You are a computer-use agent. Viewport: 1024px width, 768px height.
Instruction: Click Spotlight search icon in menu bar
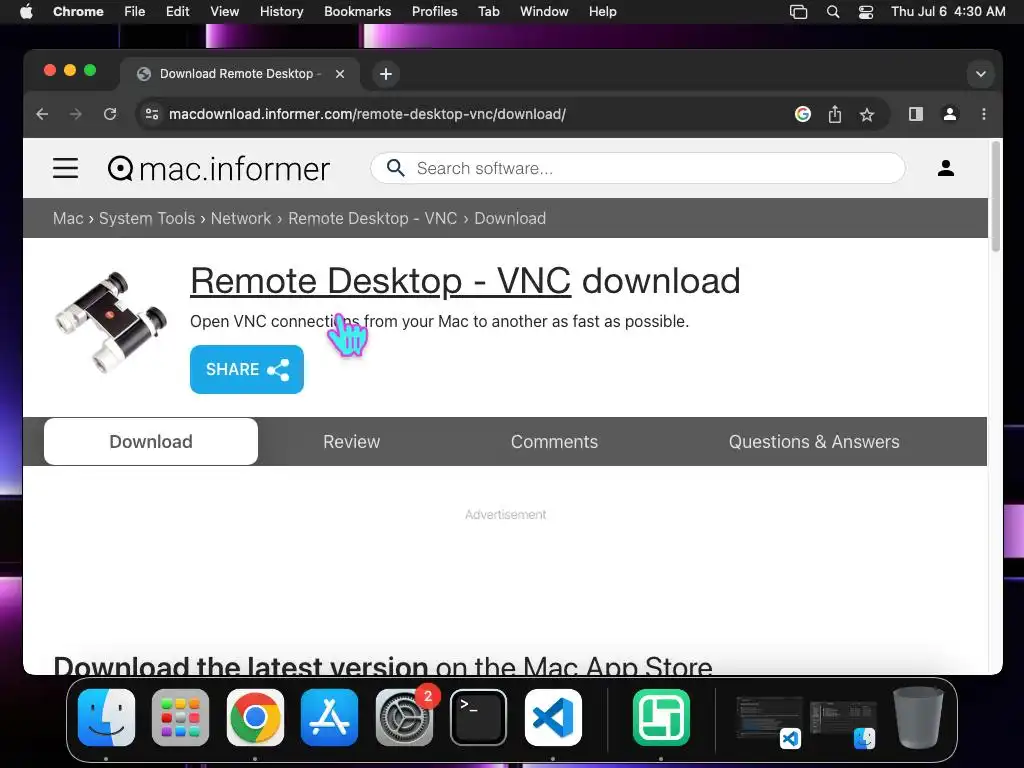click(x=833, y=12)
